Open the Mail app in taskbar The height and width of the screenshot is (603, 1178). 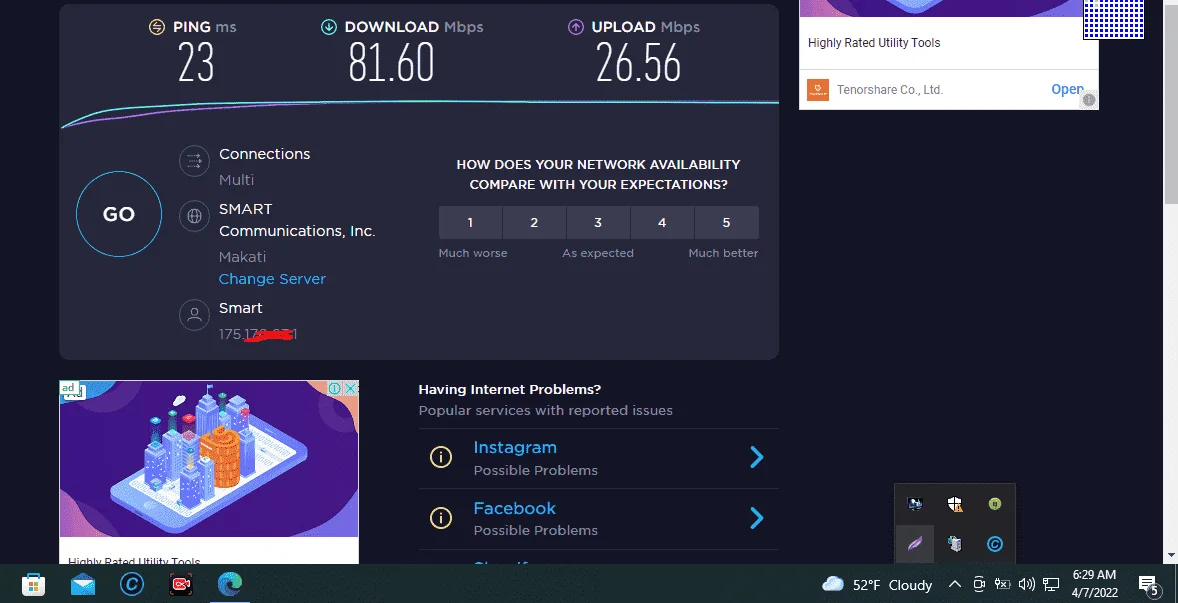83,584
